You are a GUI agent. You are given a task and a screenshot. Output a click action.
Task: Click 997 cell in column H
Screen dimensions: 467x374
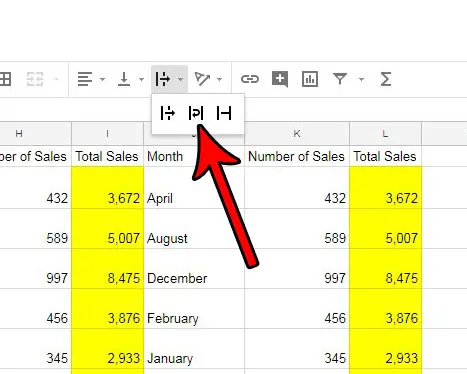click(36, 269)
